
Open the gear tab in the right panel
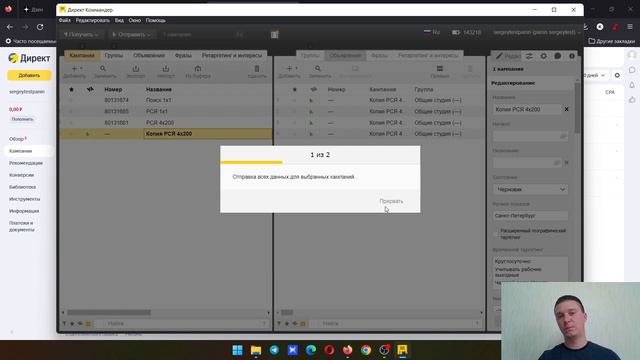543,56
